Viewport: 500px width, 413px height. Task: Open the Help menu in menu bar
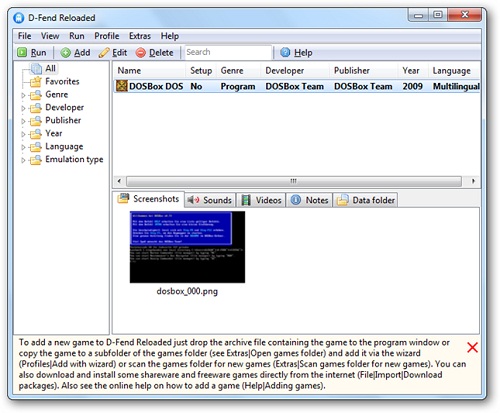(170, 36)
